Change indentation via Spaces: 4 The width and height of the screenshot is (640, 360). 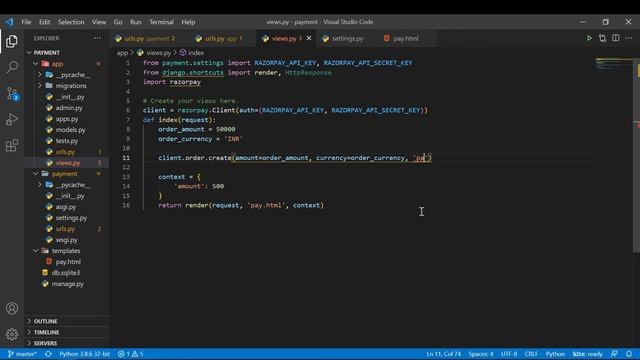point(481,354)
